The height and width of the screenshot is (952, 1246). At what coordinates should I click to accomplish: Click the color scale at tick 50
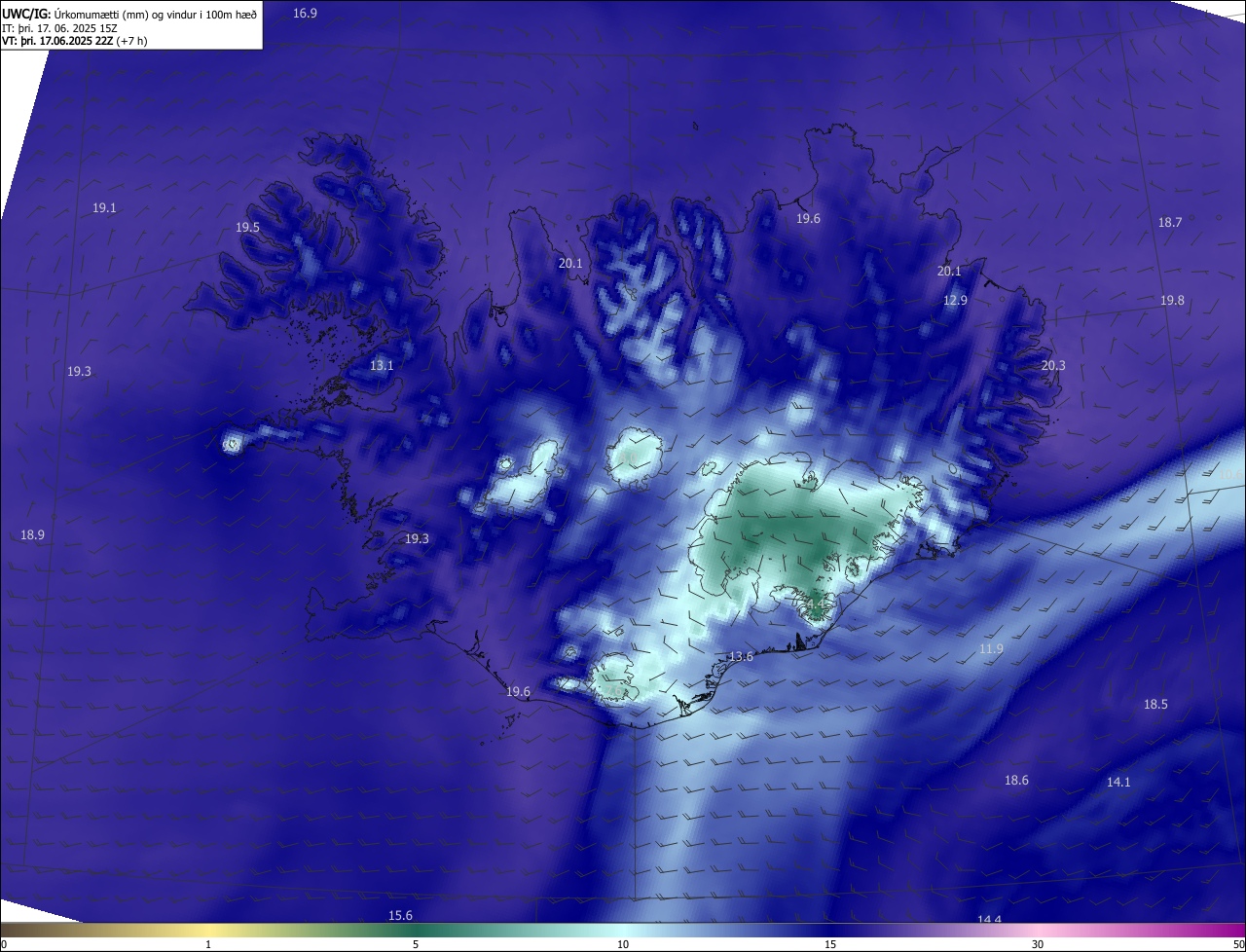tap(1238, 944)
